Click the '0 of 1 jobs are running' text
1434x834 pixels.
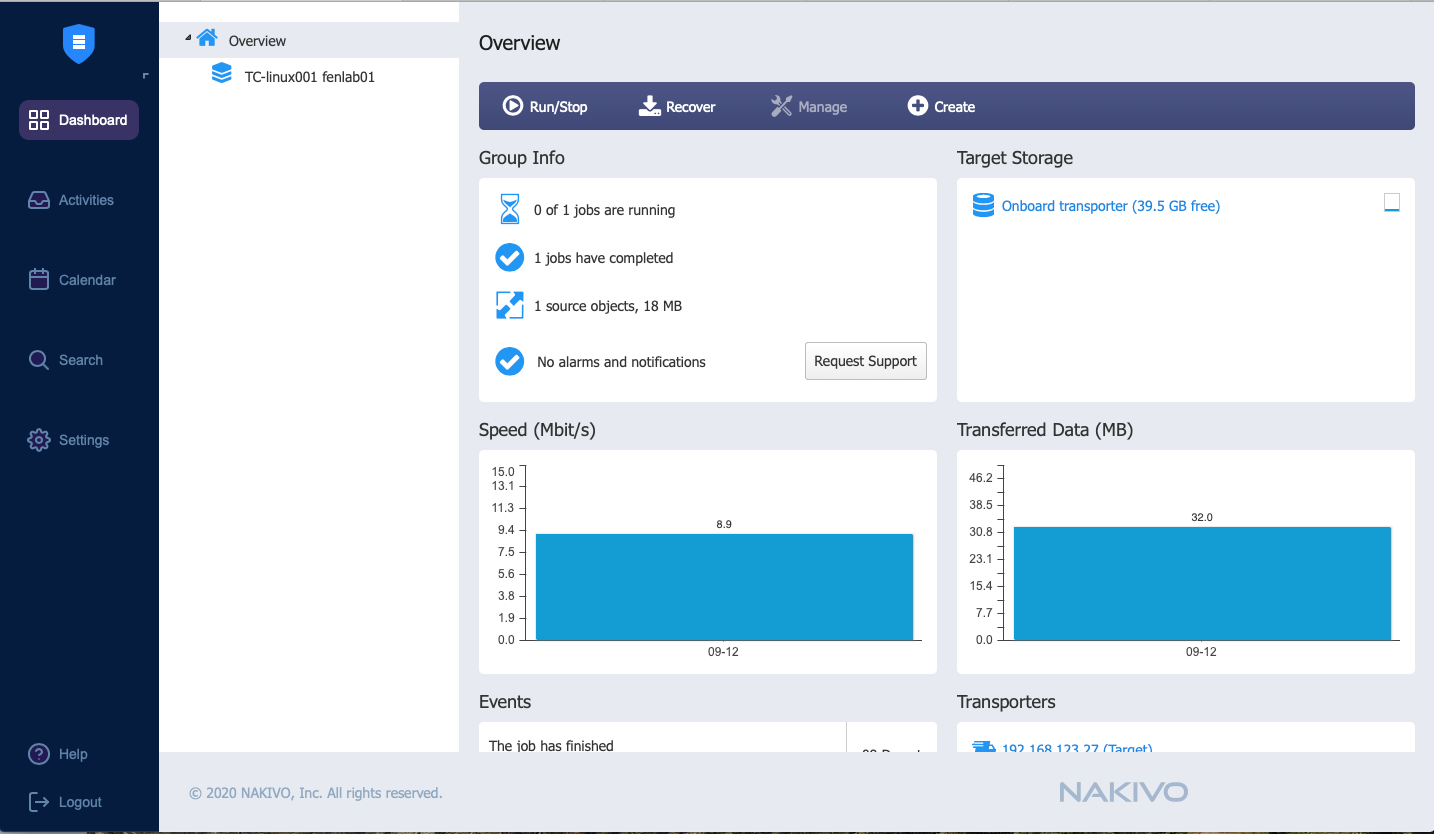tap(604, 211)
